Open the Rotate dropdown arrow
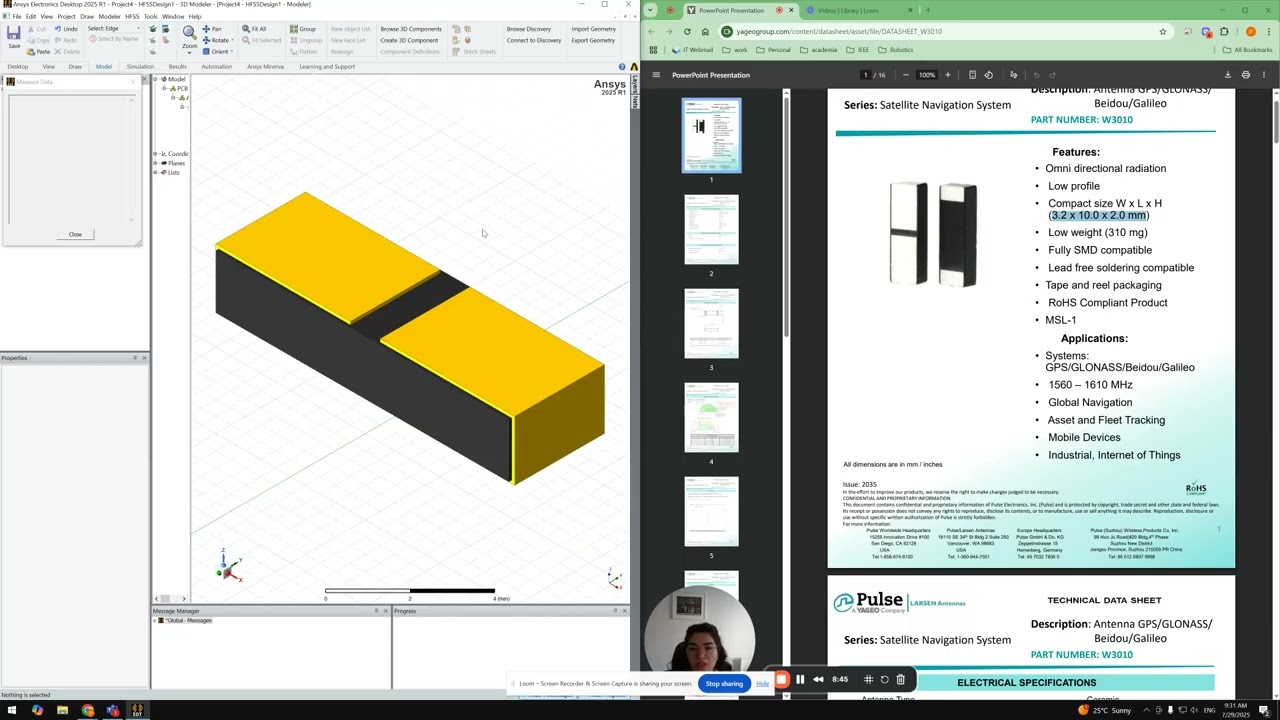The height and width of the screenshot is (720, 1280). point(232,41)
